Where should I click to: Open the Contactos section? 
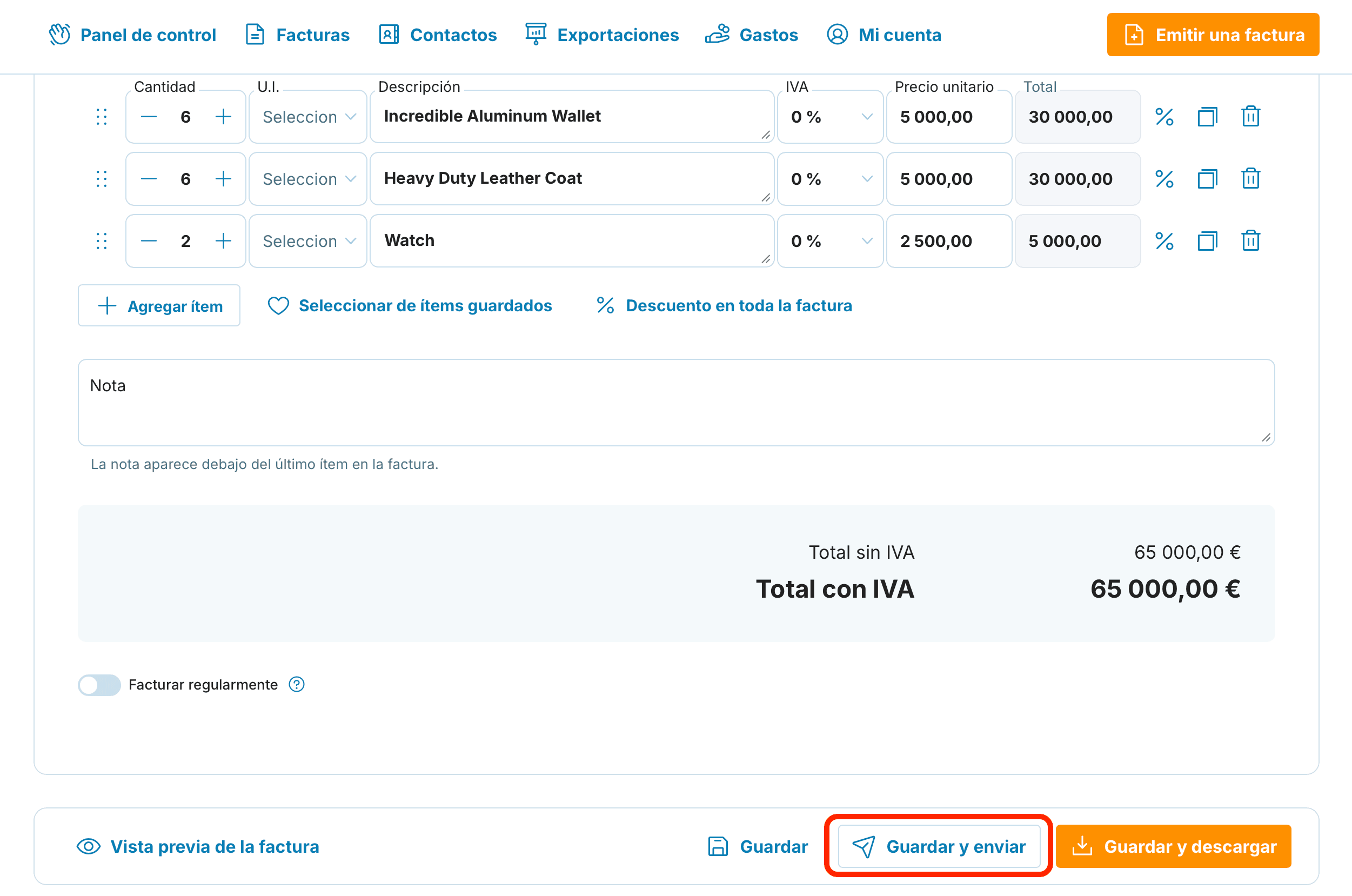click(x=438, y=35)
